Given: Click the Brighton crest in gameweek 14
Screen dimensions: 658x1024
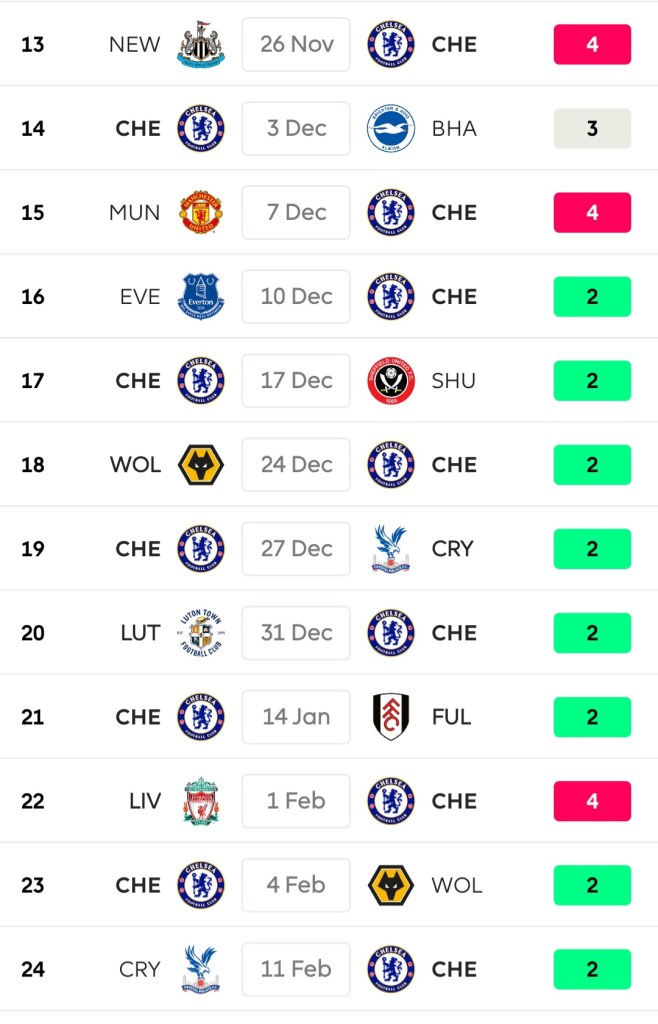Looking at the screenshot, I should (x=391, y=129).
